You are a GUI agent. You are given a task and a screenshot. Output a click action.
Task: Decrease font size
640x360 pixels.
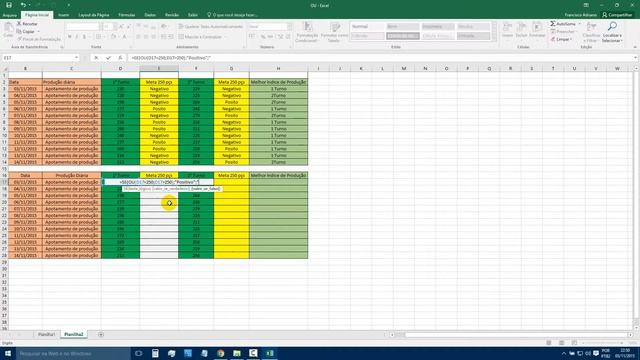129,27
